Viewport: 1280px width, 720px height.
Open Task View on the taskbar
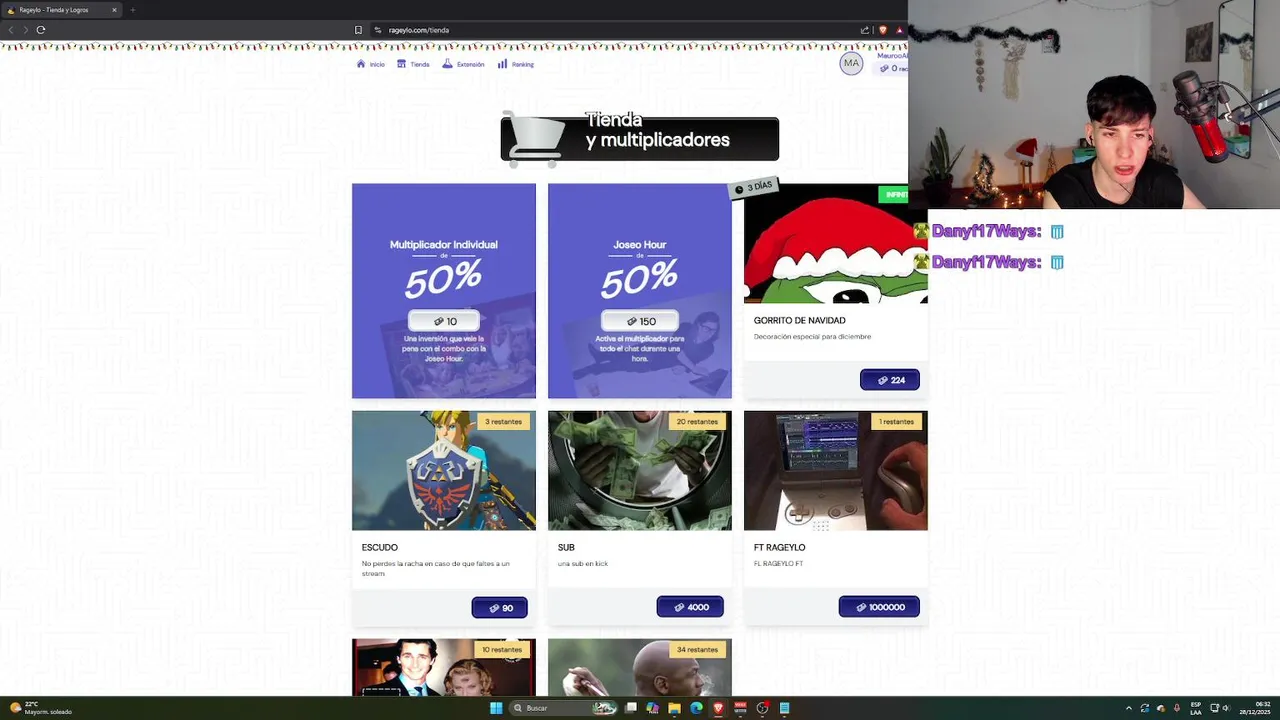pyautogui.click(x=631, y=708)
